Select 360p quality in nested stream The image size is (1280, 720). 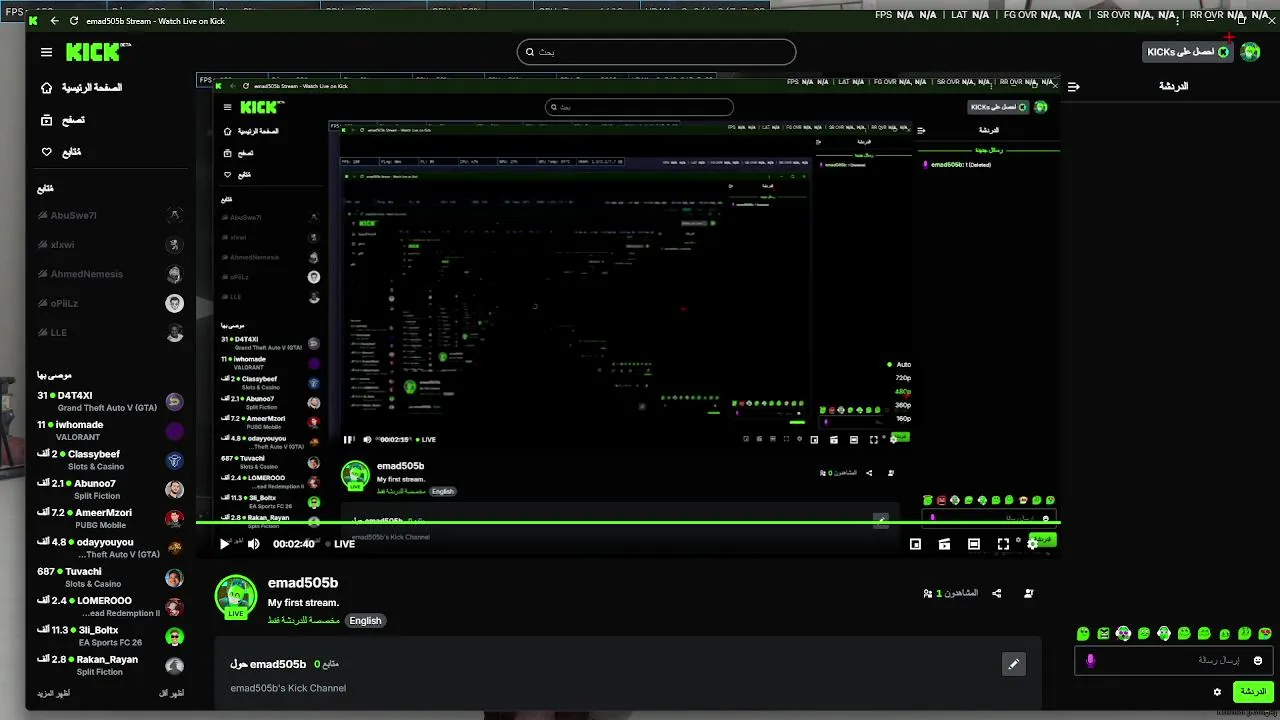point(903,405)
